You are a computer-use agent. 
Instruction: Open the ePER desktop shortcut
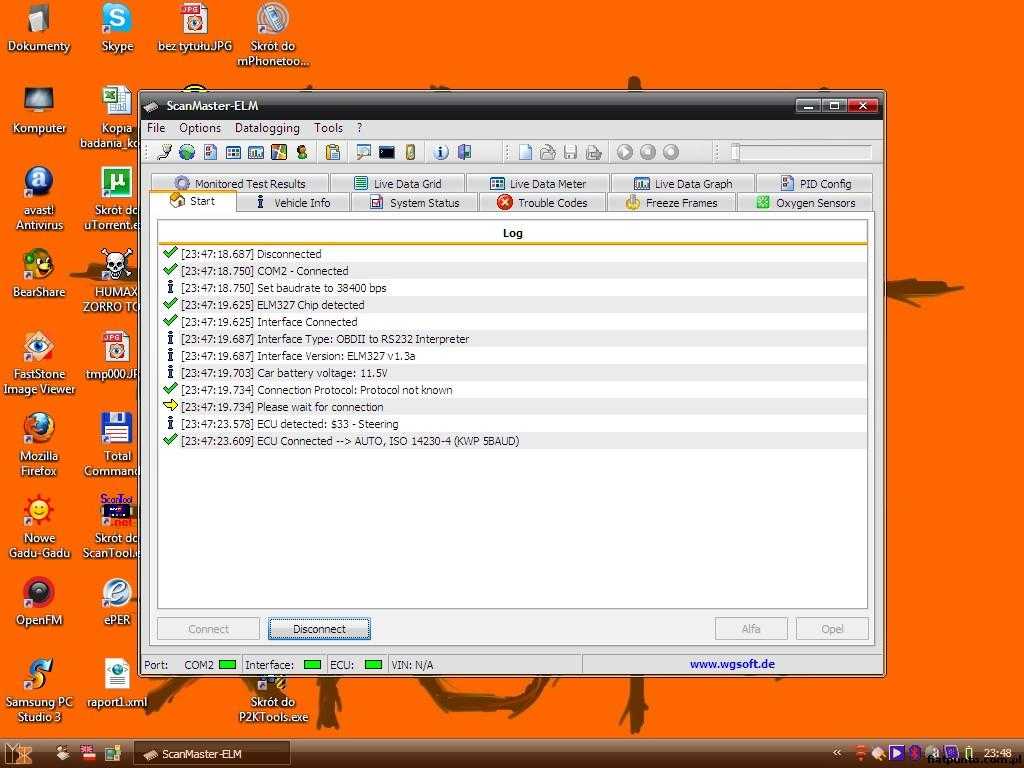(x=118, y=601)
